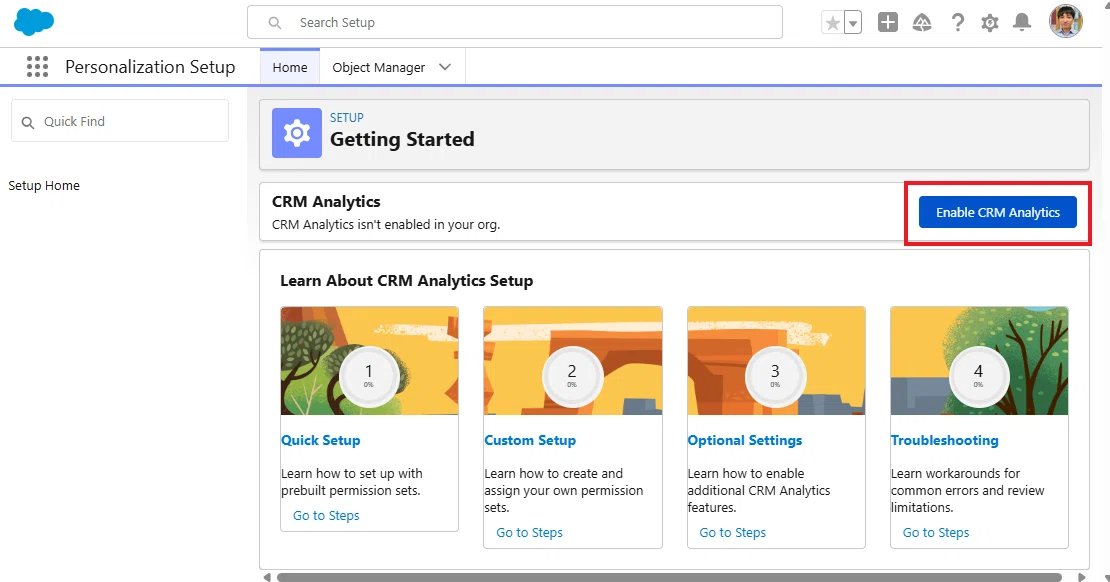Viewport: 1110px width, 582px height.
Task: Open the Quick Setup link
Action: 321,440
